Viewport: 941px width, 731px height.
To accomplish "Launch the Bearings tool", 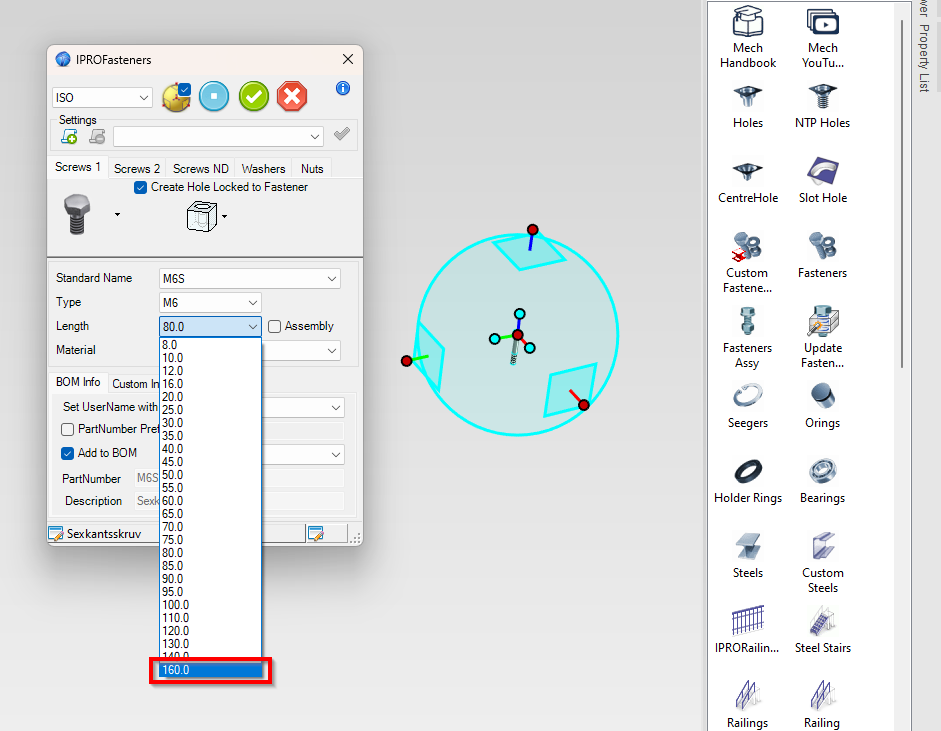I will point(822,481).
